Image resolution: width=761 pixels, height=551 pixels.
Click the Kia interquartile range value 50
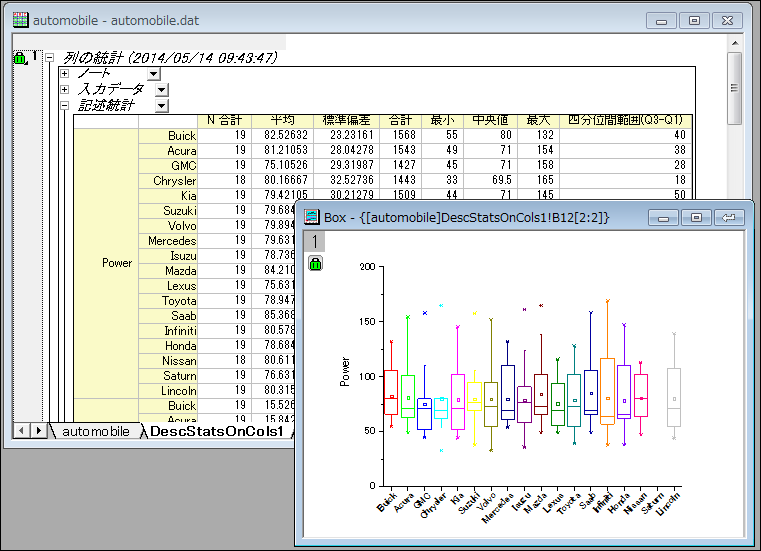680,195
